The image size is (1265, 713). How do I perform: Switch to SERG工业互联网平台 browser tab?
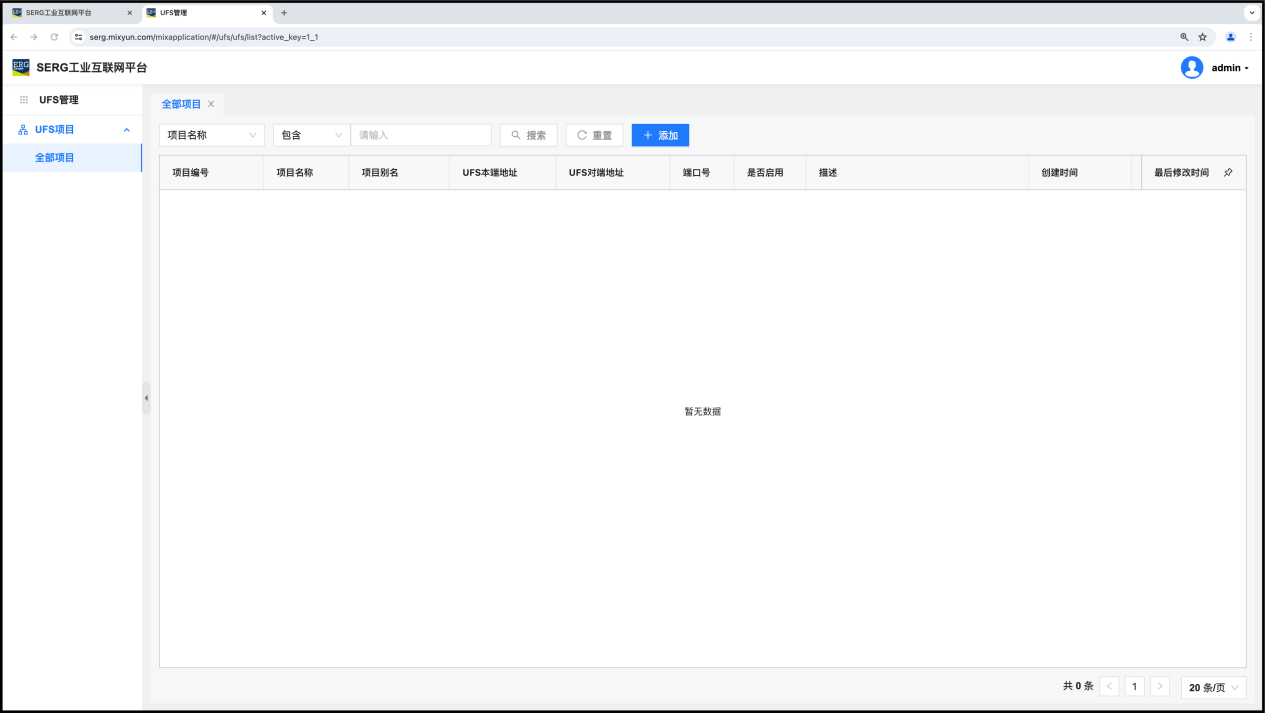point(66,13)
